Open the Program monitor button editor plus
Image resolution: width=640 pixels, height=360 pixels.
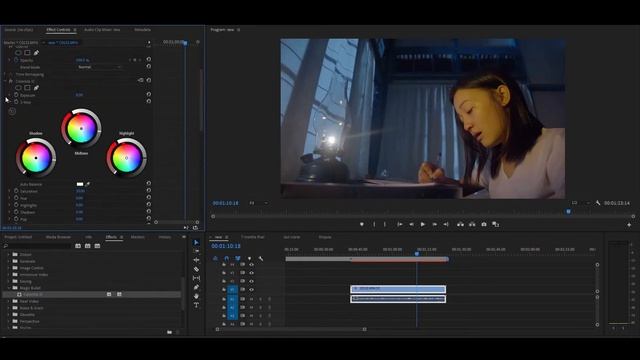point(629,224)
